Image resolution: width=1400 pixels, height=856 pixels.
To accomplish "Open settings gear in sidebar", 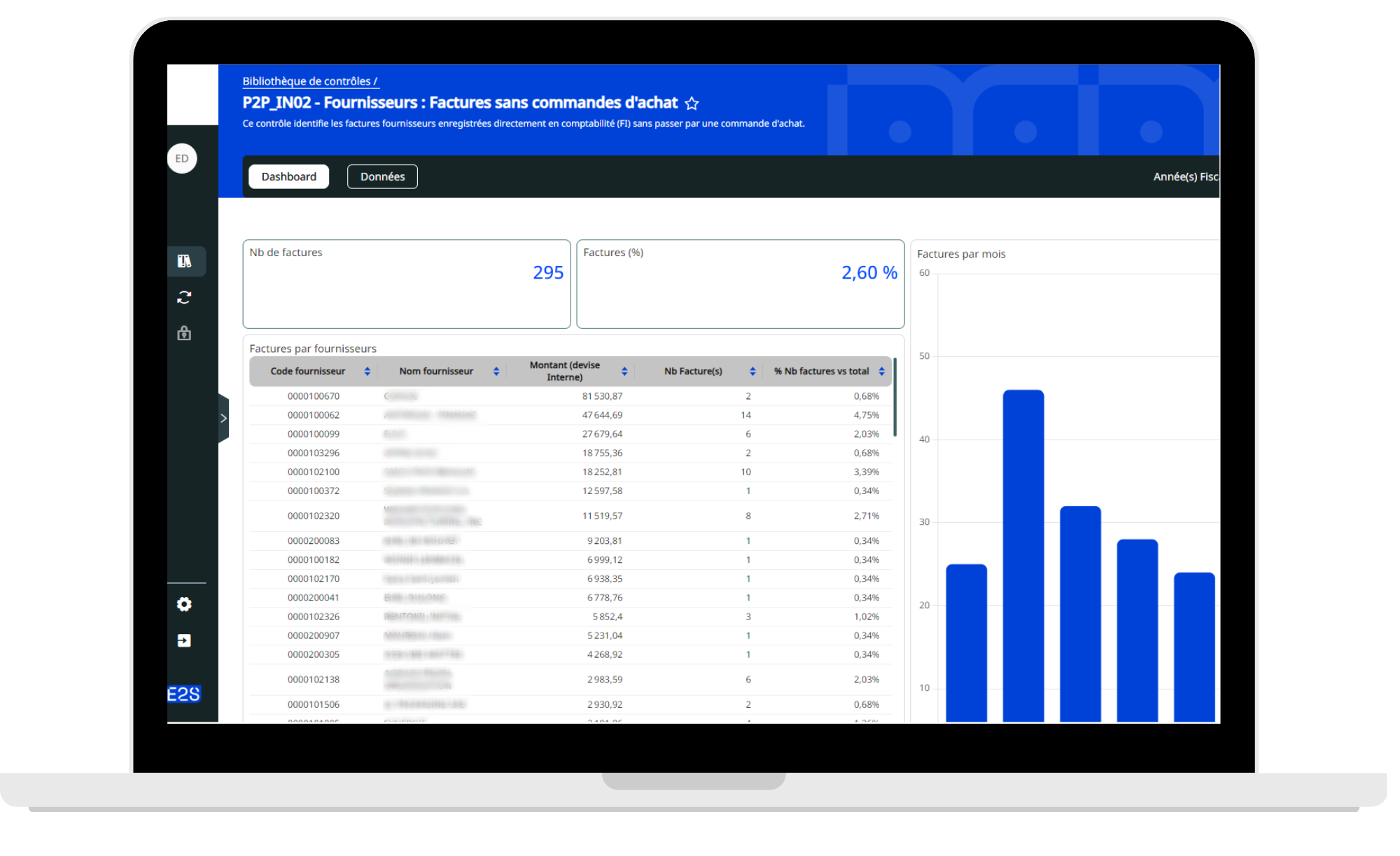I will point(184,604).
